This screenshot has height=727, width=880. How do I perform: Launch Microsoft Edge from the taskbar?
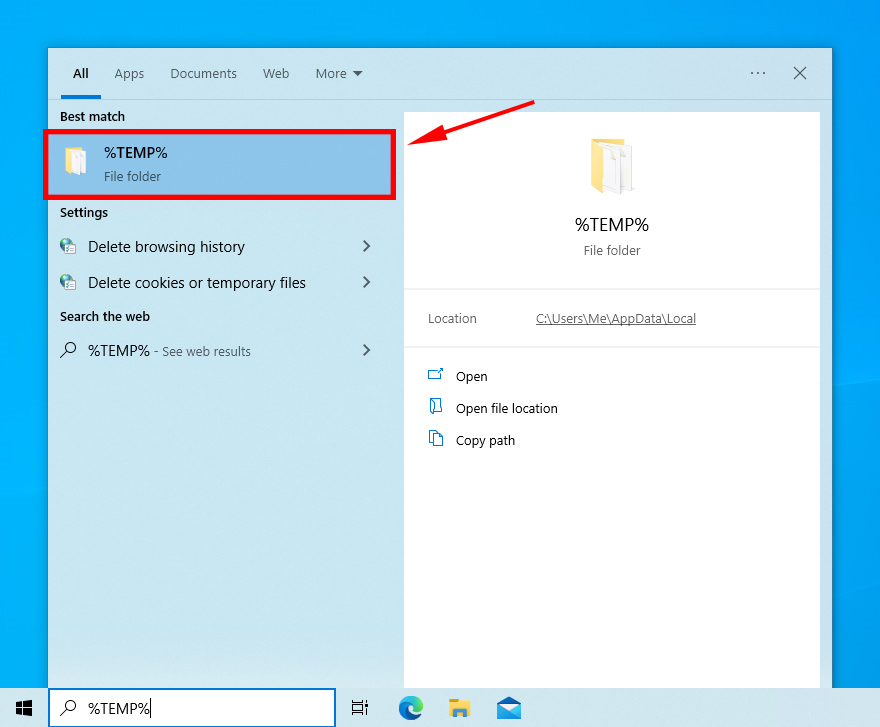click(x=410, y=707)
